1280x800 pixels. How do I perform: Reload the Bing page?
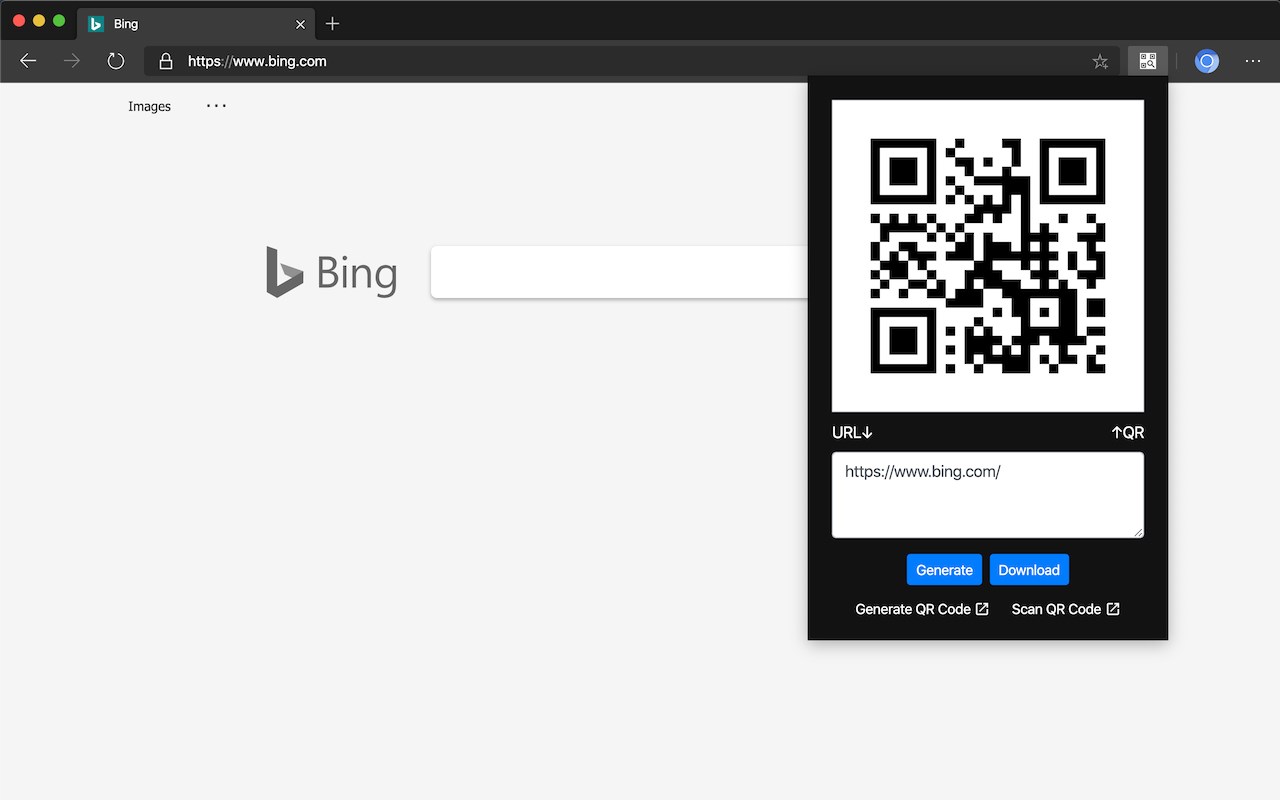pyautogui.click(x=116, y=61)
